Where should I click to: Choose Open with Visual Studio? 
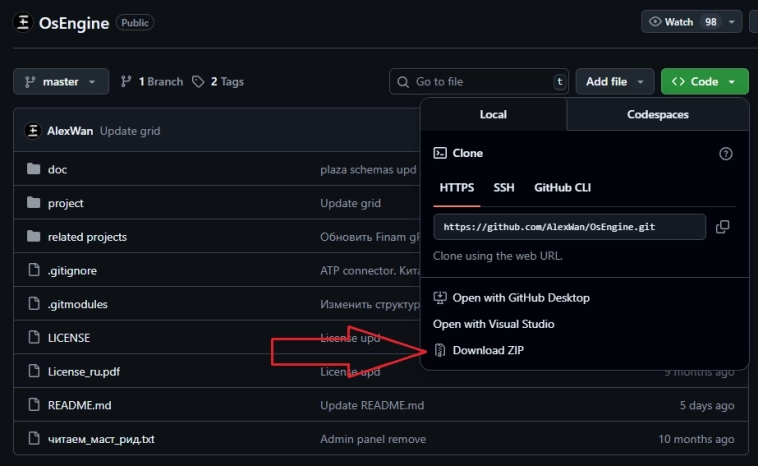pyautogui.click(x=494, y=324)
